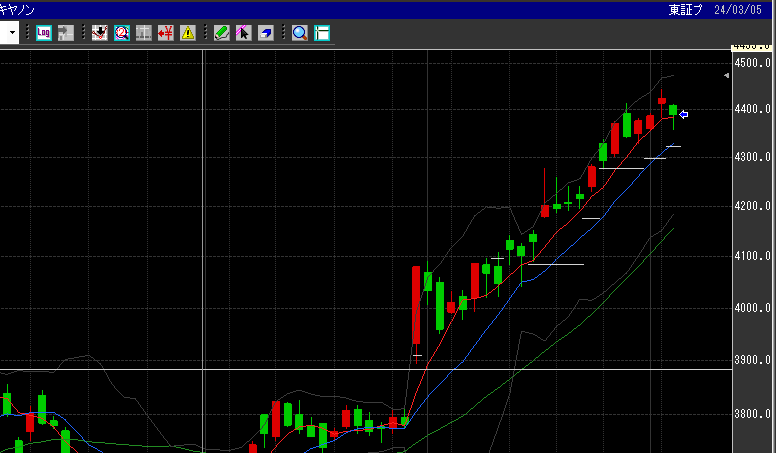Click the gray table grid icon
The width and height of the screenshot is (776, 453).
click(x=144, y=33)
